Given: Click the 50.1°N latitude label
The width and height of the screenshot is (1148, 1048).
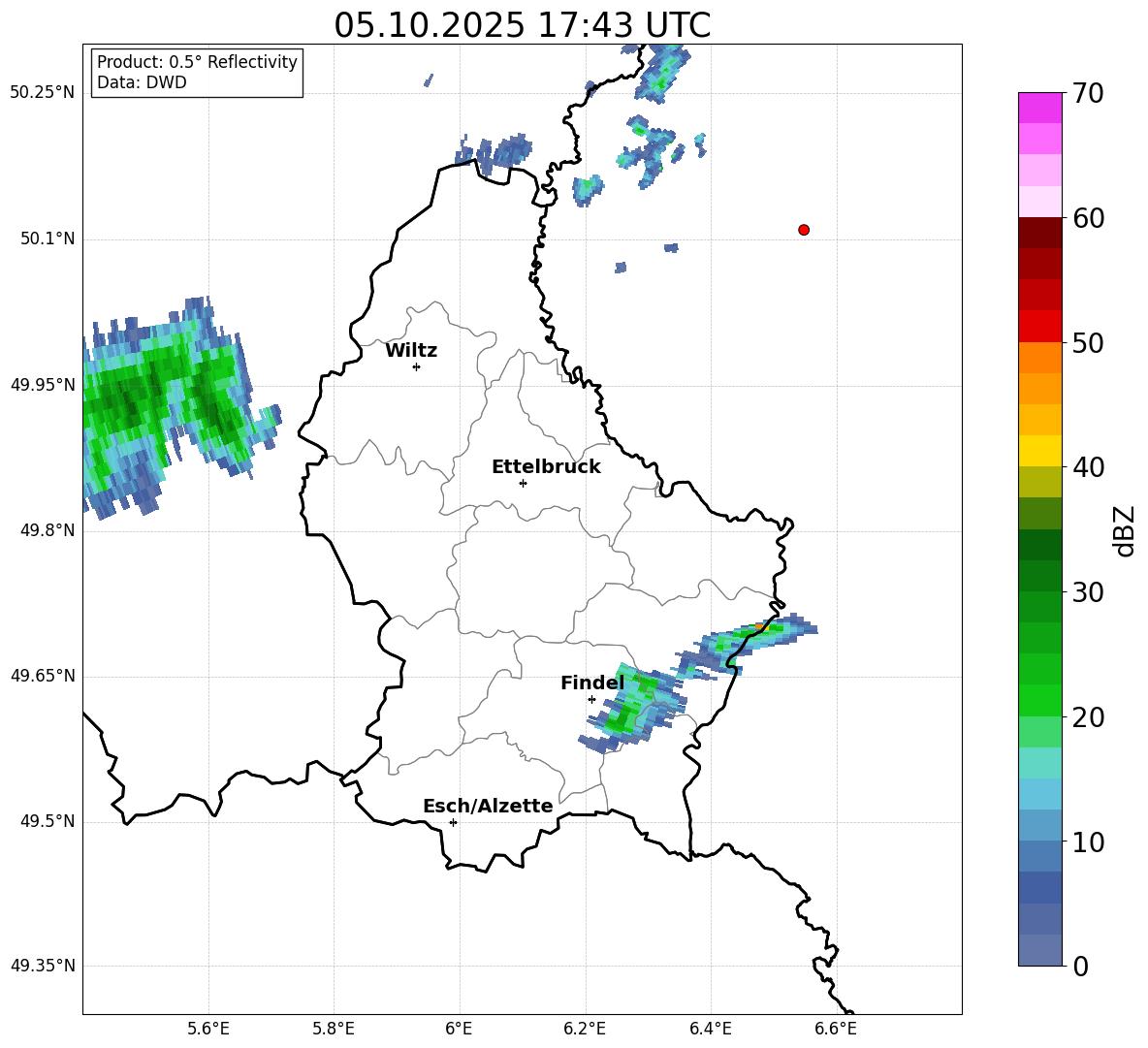Looking at the screenshot, I should 48,238.
